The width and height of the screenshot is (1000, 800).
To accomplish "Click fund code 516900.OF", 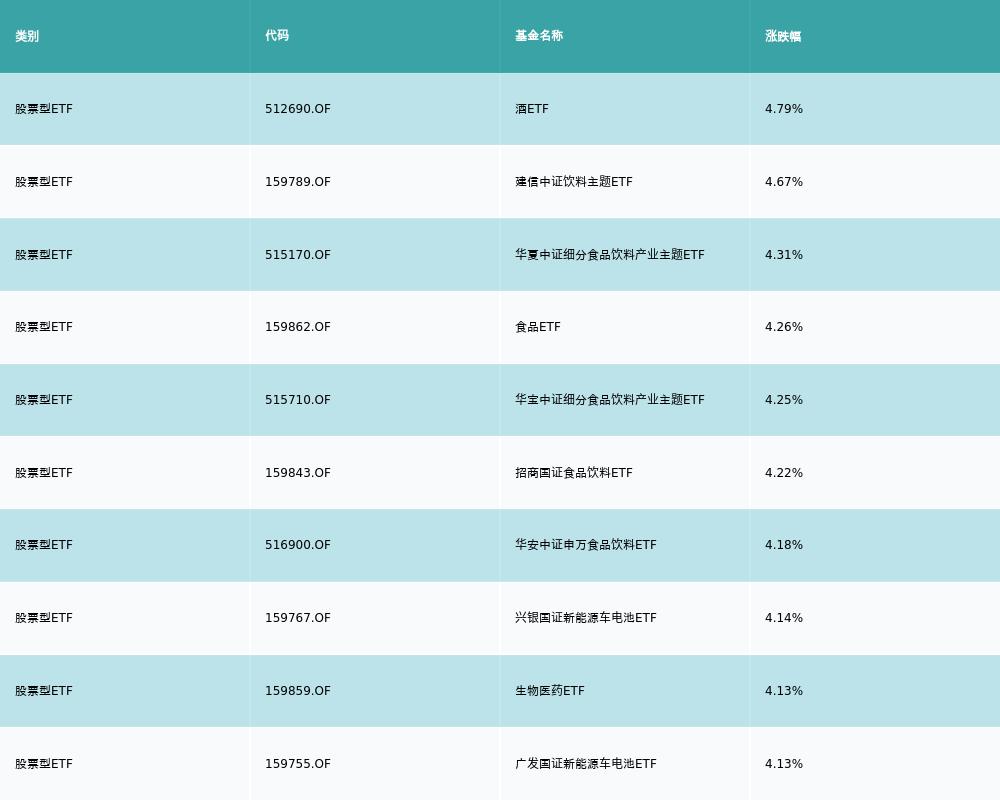I will (x=298, y=545).
